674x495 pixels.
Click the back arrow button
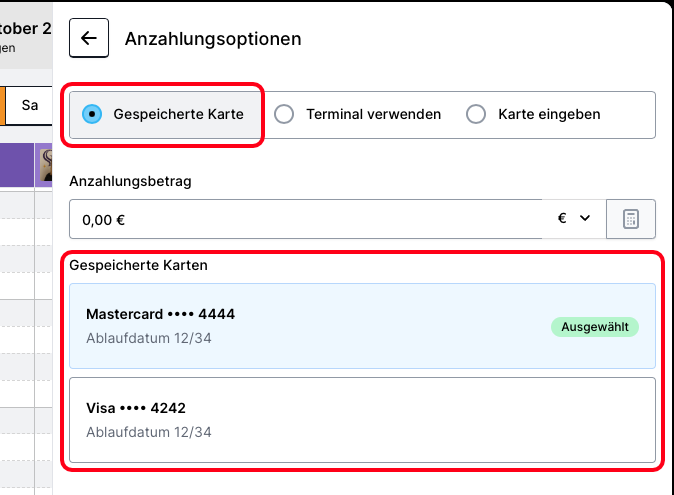pyautogui.click(x=89, y=39)
